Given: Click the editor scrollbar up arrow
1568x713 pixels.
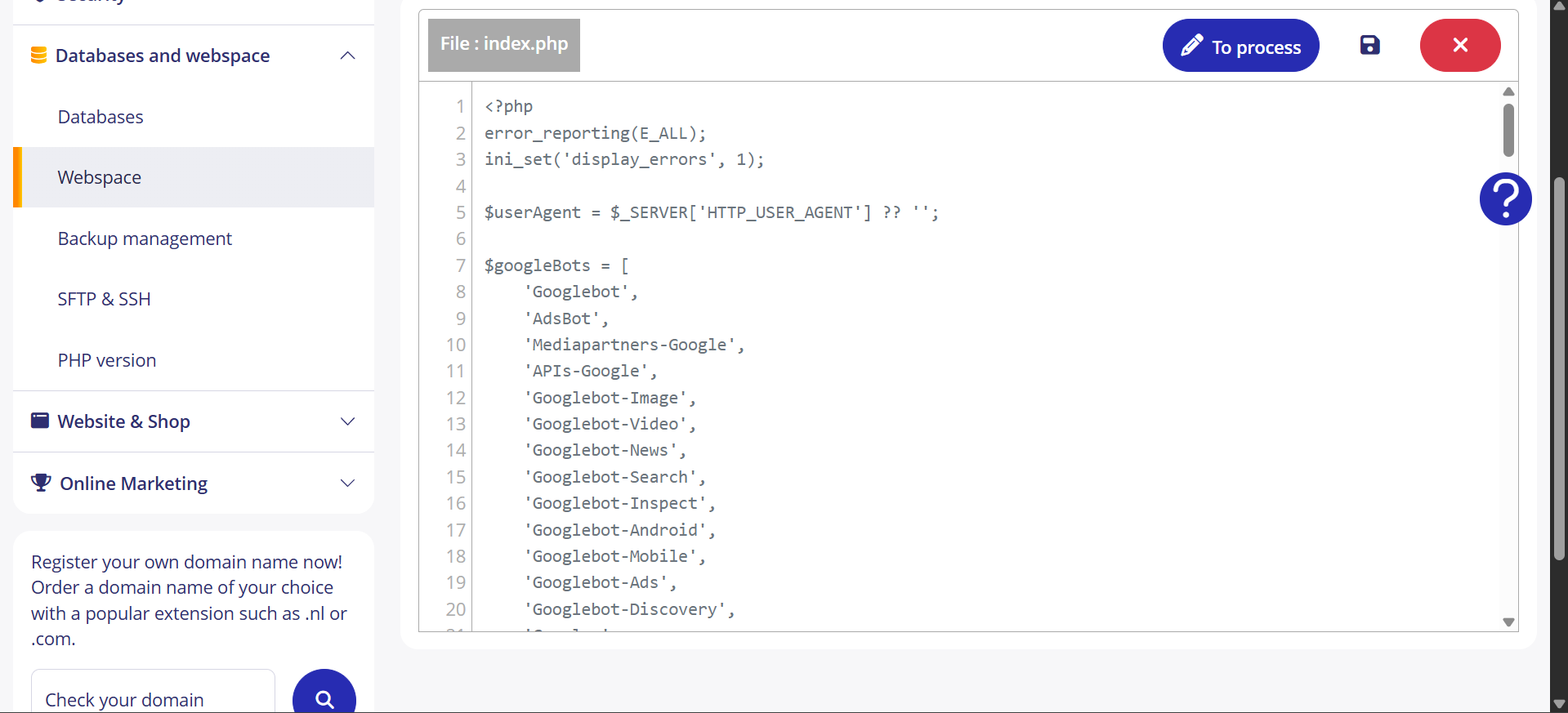Looking at the screenshot, I should point(1508,91).
